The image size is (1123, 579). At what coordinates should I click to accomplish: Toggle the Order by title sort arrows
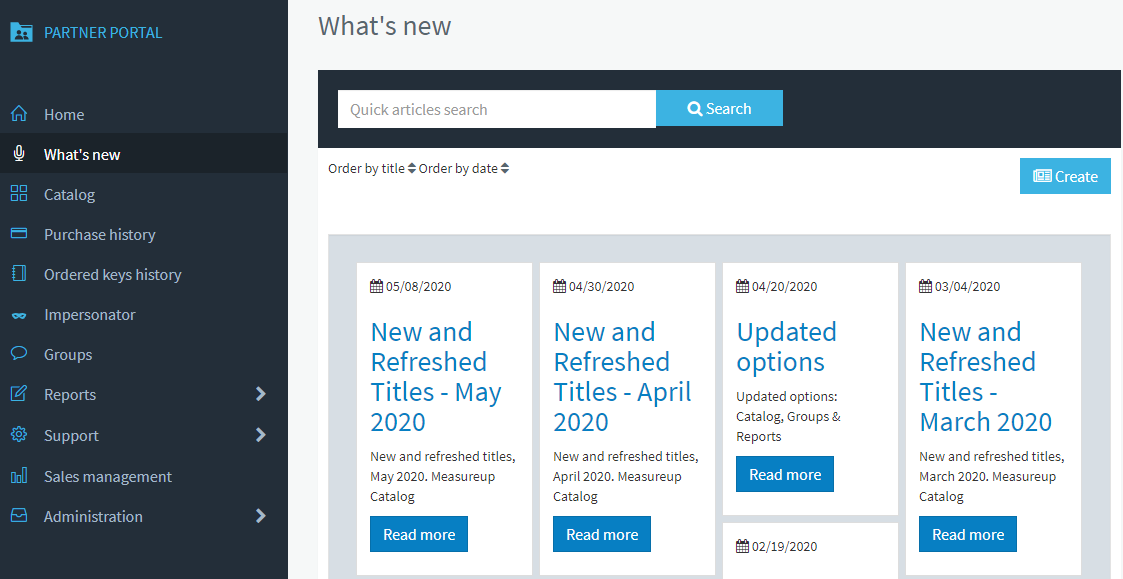tap(412, 168)
